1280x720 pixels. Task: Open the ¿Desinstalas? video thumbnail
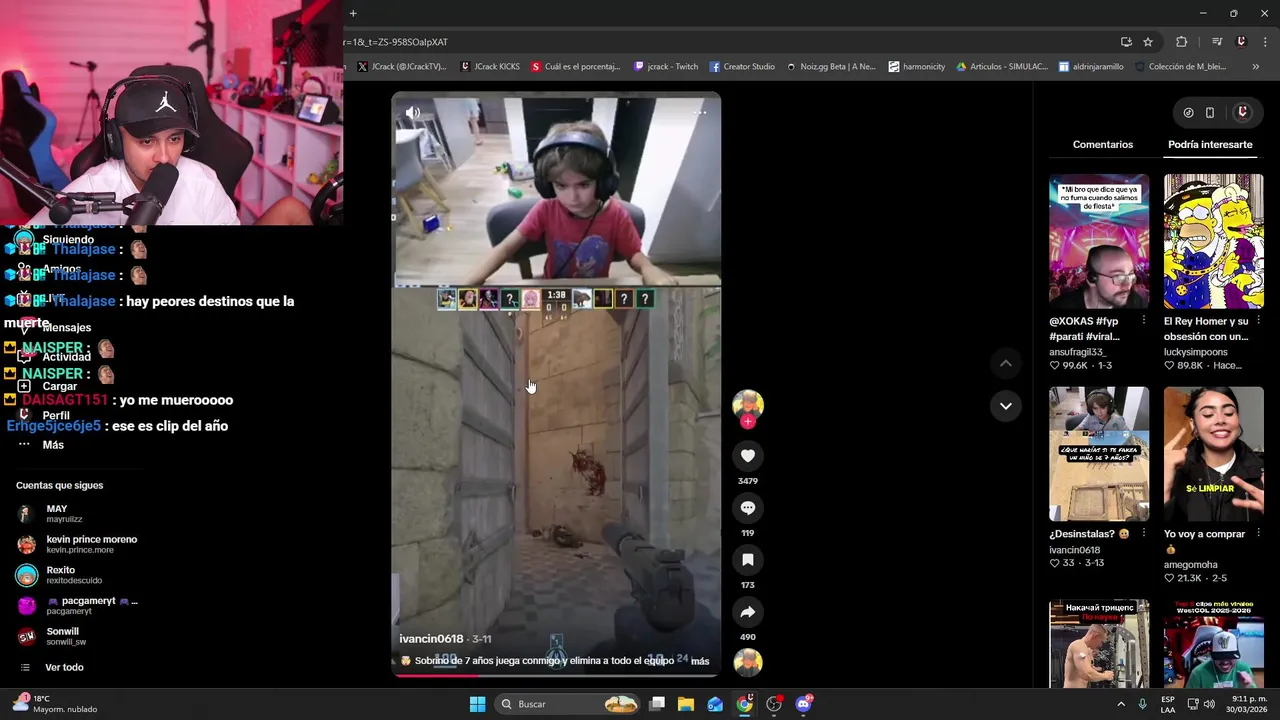pyautogui.click(x=1098, y=454)
